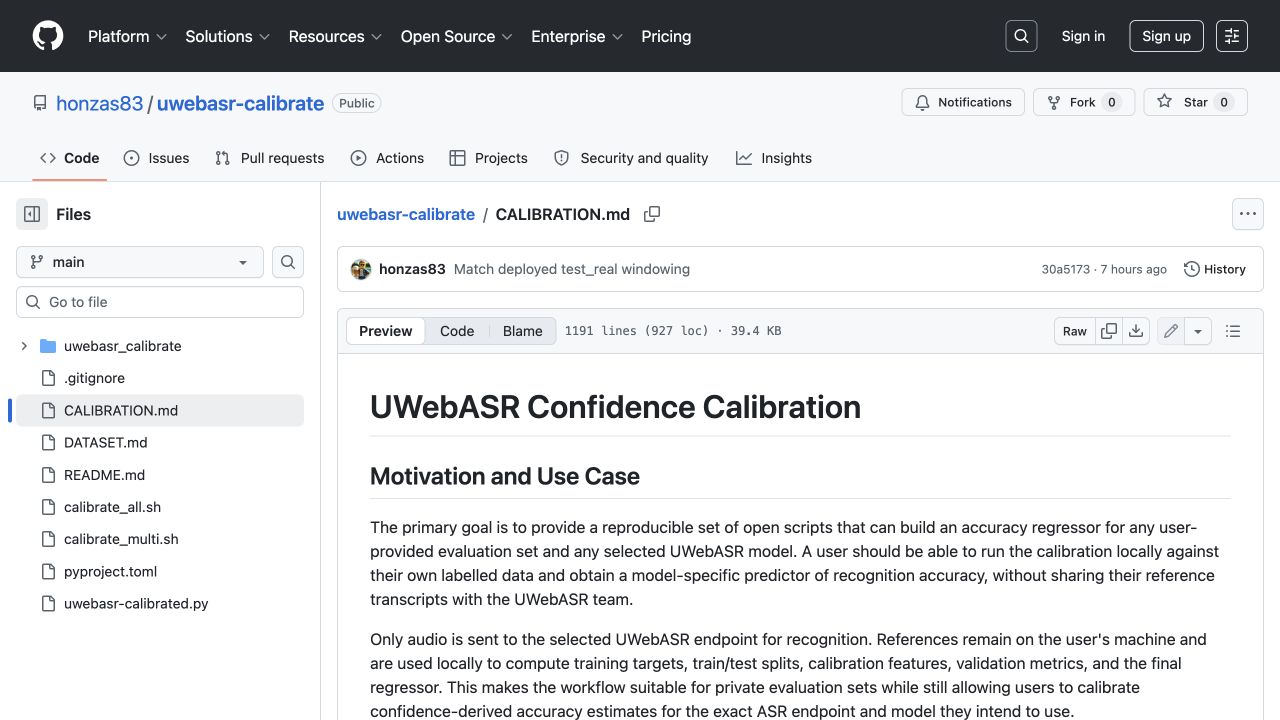Open commit 30a5173
Viewport: 1280px width, 720px height.
point(1066,269)
